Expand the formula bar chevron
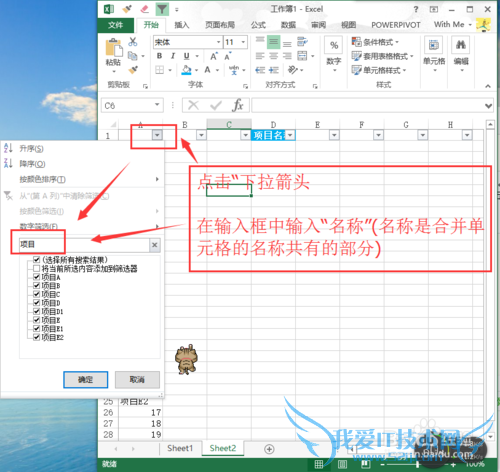Viewport: 500px width, 472px height. 488,106
